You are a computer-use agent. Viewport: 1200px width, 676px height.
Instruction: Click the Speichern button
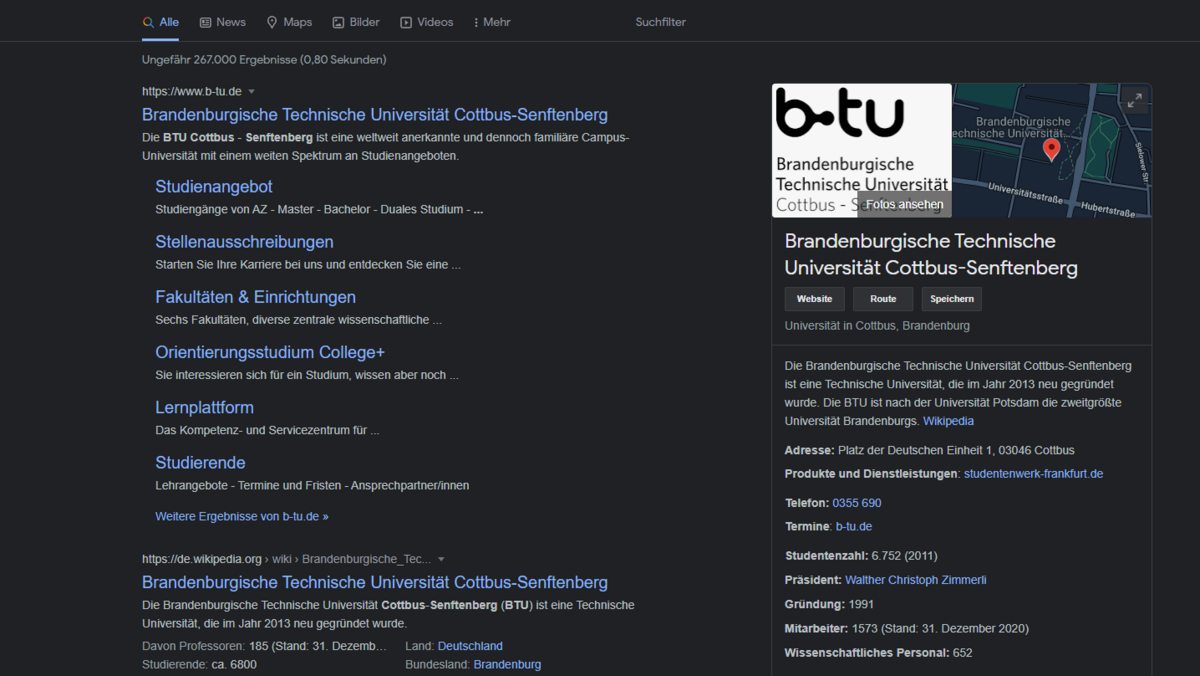click(x=951, y=298)
